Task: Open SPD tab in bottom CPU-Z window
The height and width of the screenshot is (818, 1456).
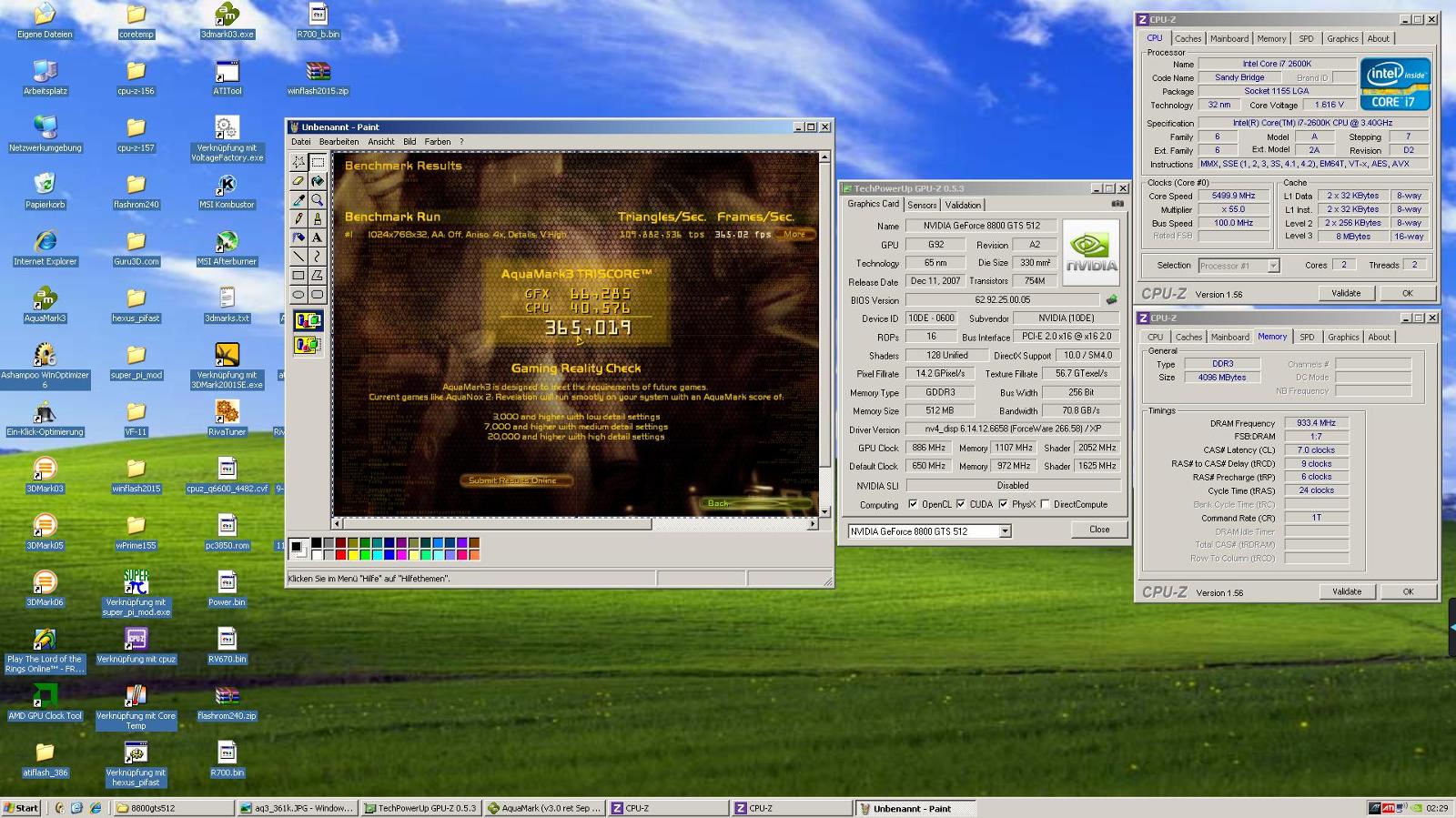Action: click(1307, 337)
